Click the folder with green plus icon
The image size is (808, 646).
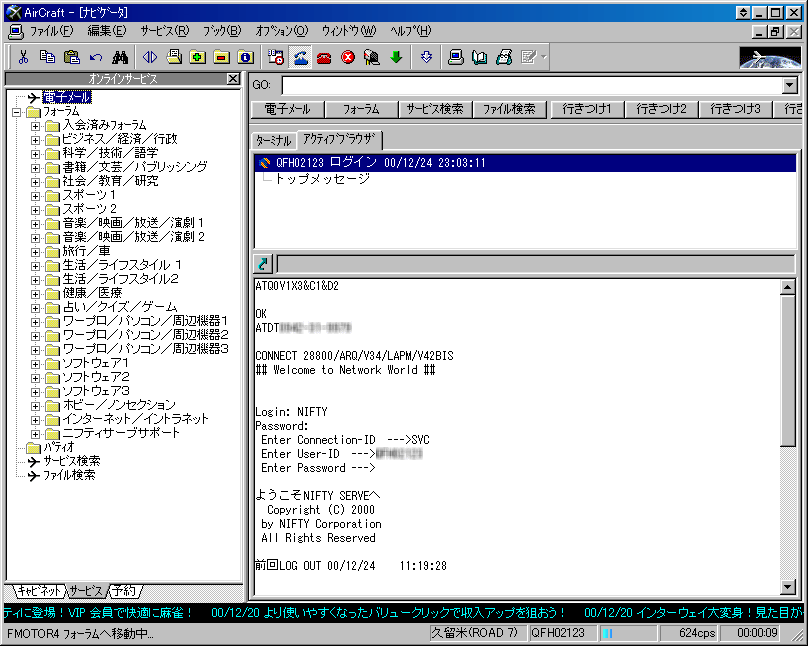point(198,57)
